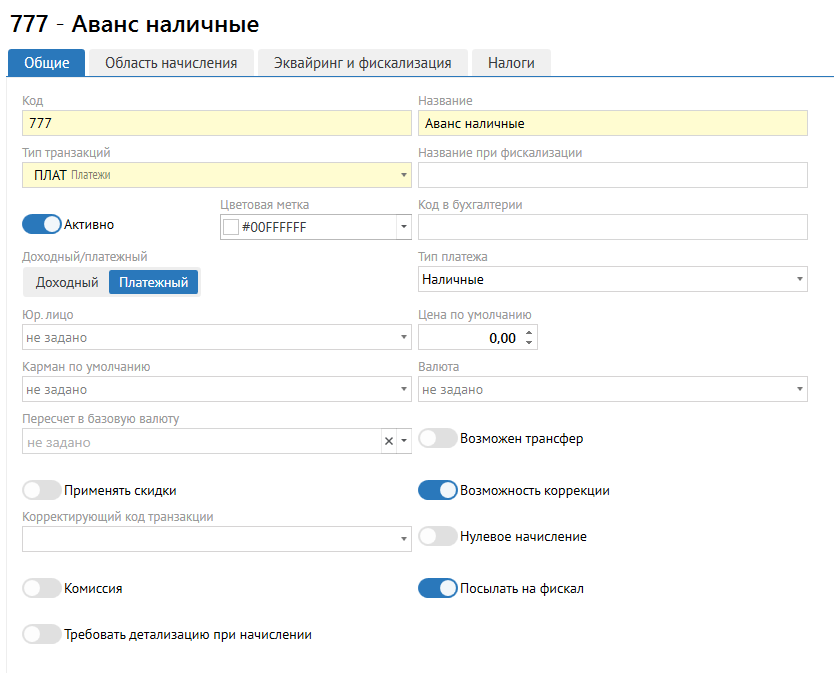Clear the Пересчет в базовую валюту field
The height and width of the screenshot is (673, 834).
[389, 441]
